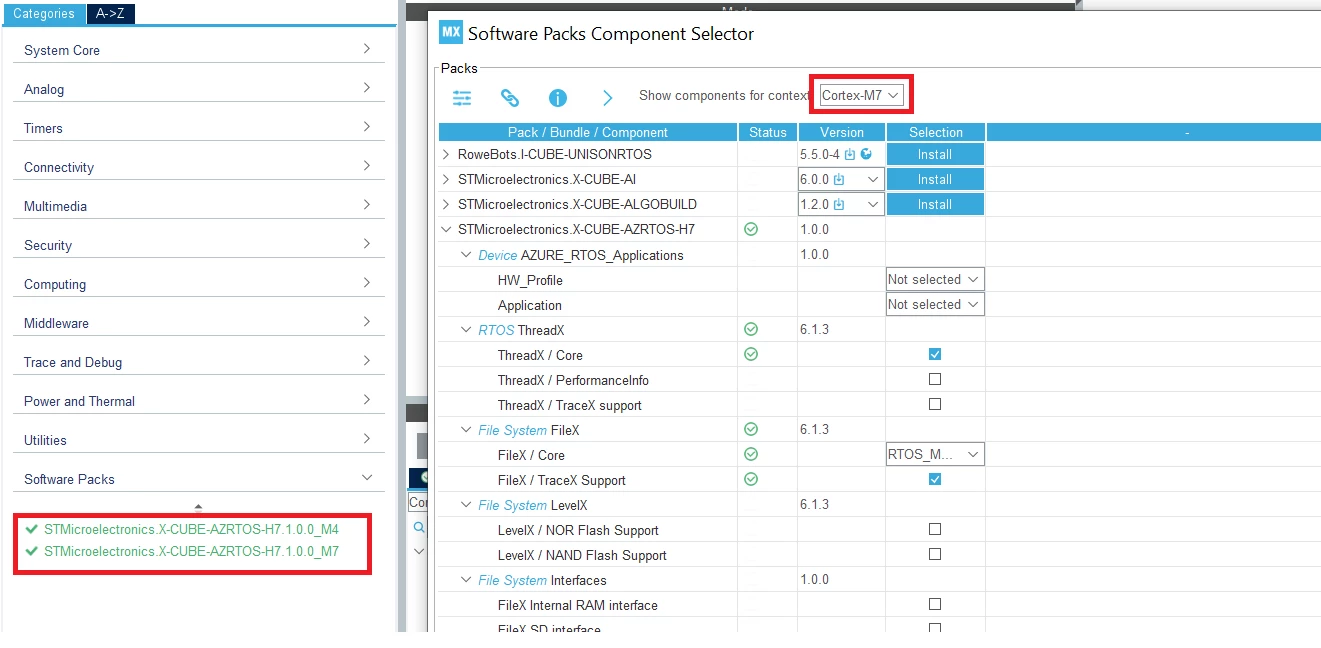Viewport: 1321px width, 648px height.
Task: Open the pack filters sliders icon
Action: (462, 98)
